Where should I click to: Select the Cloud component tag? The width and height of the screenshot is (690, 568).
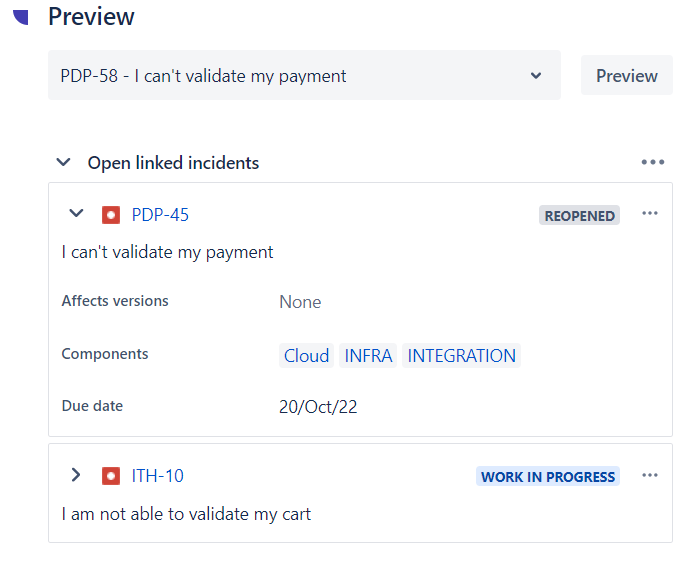pos(306,356)
